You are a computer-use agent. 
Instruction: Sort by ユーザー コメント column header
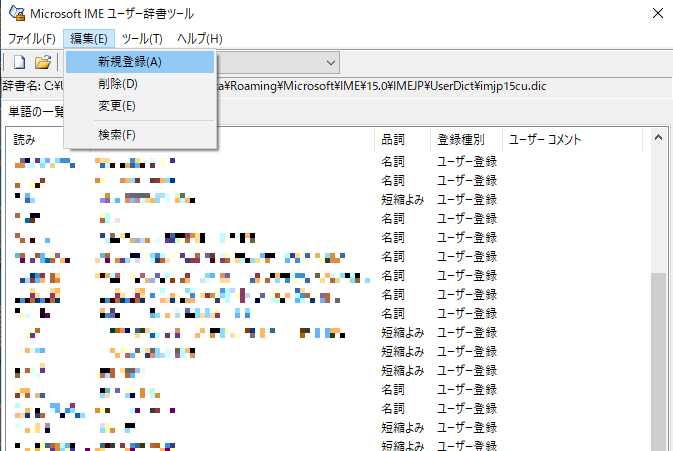tap(573, 139)
